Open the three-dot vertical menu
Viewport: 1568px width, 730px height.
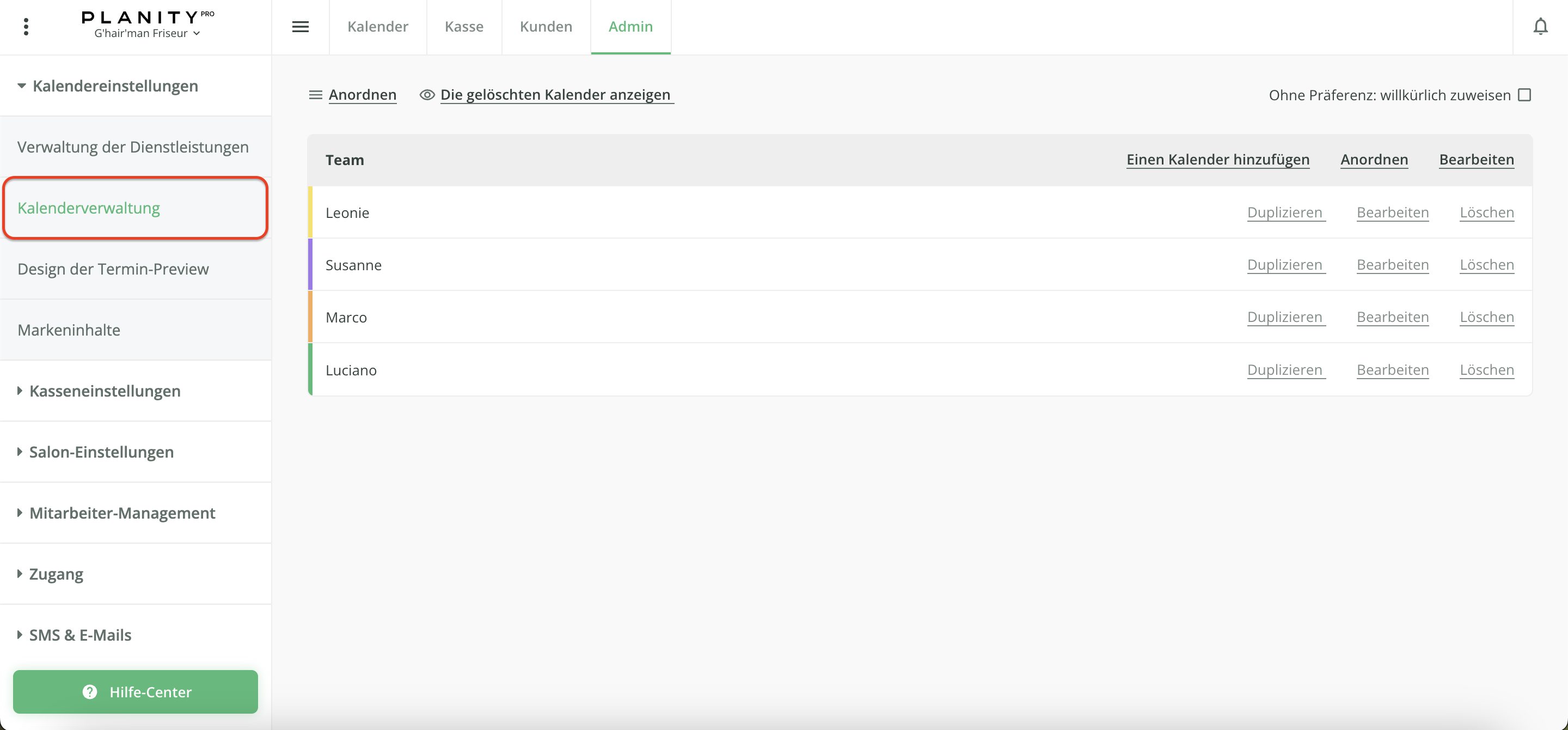click(26, 27)
